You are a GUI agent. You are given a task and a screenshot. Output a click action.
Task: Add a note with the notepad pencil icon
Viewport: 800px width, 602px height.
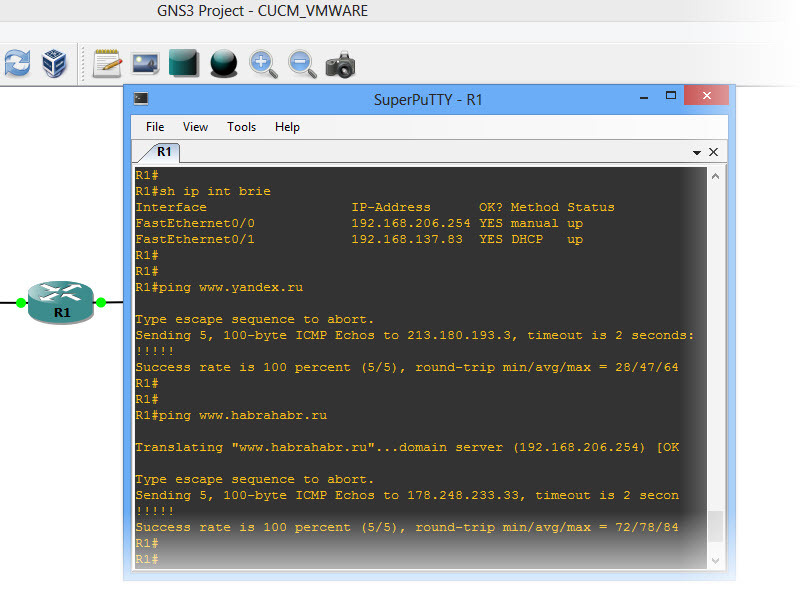(107, 64)
